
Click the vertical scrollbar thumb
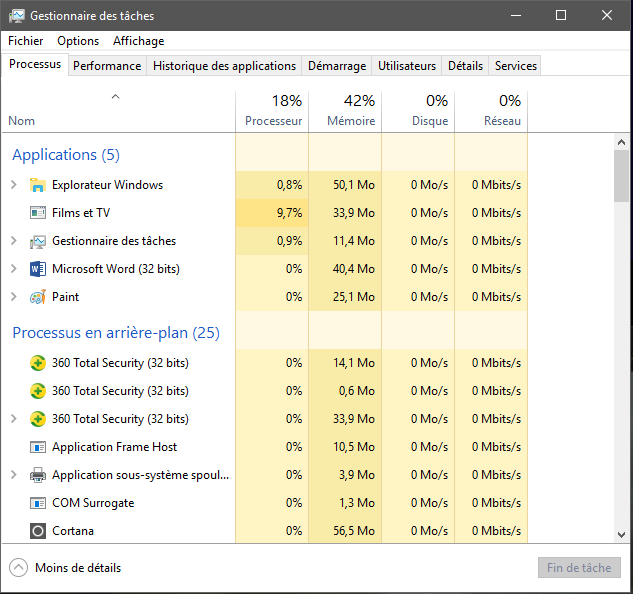(621, 176)
